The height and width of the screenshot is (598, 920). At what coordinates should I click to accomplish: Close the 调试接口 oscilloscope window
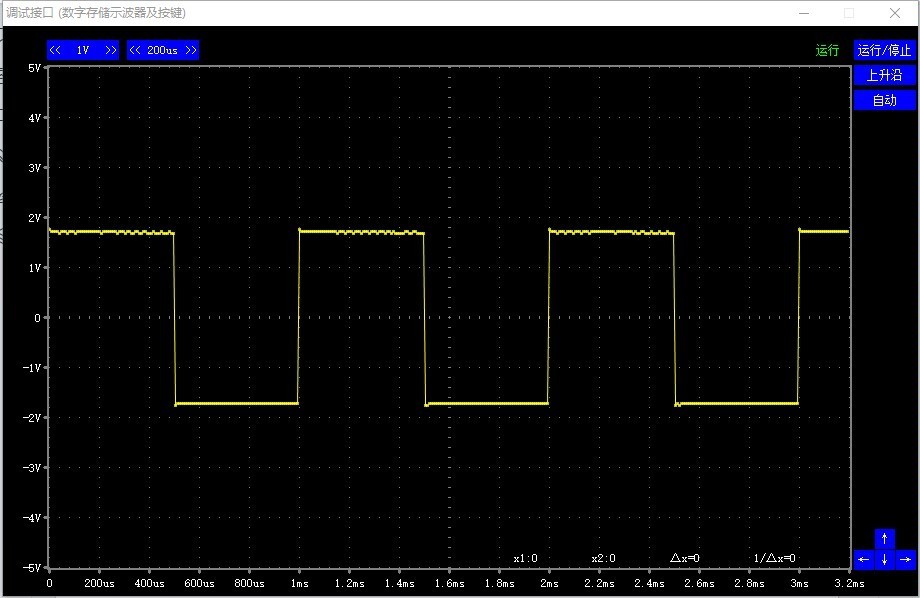click(894, 13)
